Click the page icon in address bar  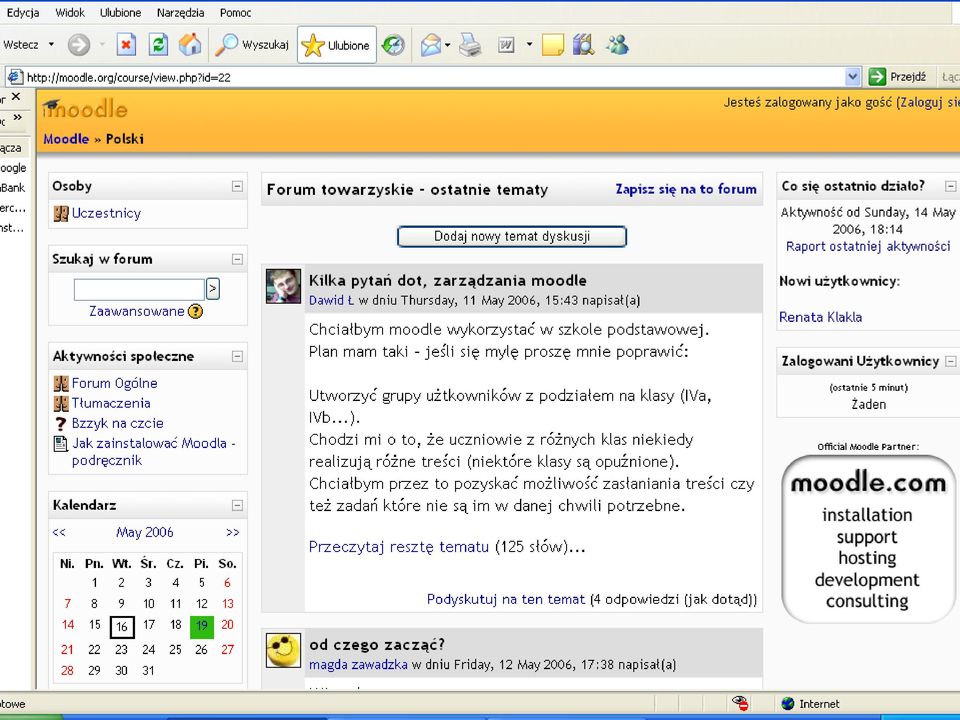15,77
